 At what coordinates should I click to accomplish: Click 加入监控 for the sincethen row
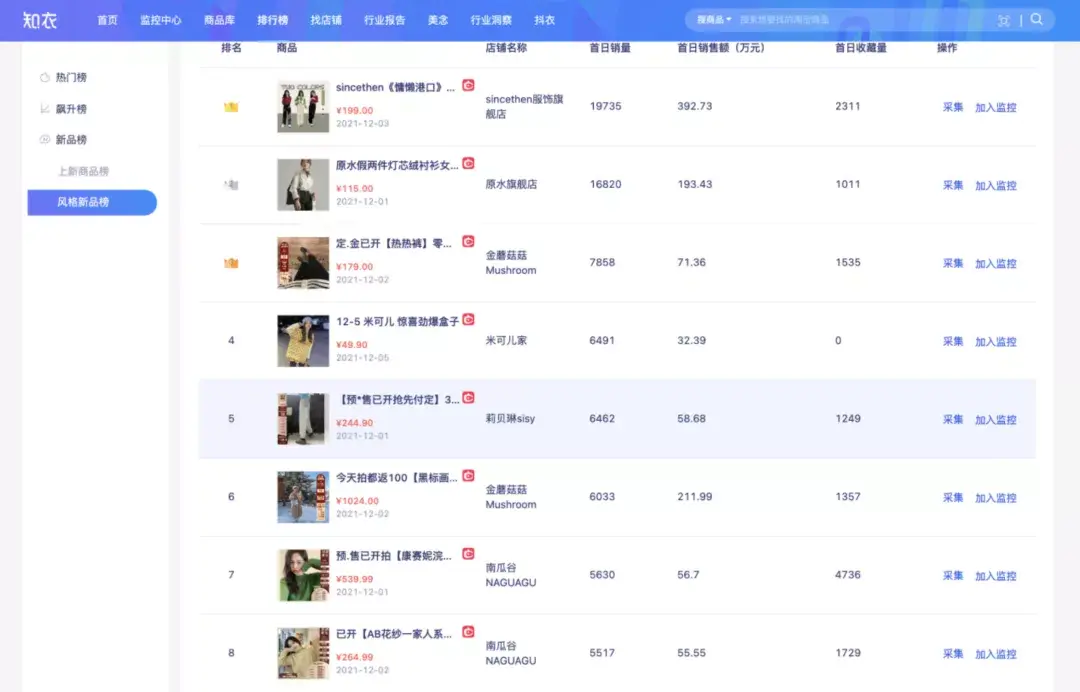pyautogui.click(x=996, y=107)
